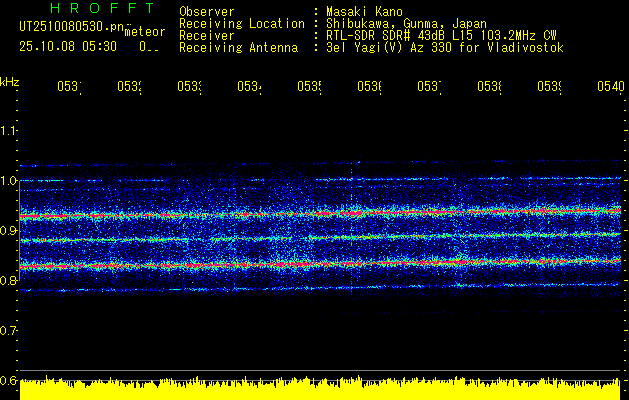Click the yellow noise level graph

[x=320, y=388]
